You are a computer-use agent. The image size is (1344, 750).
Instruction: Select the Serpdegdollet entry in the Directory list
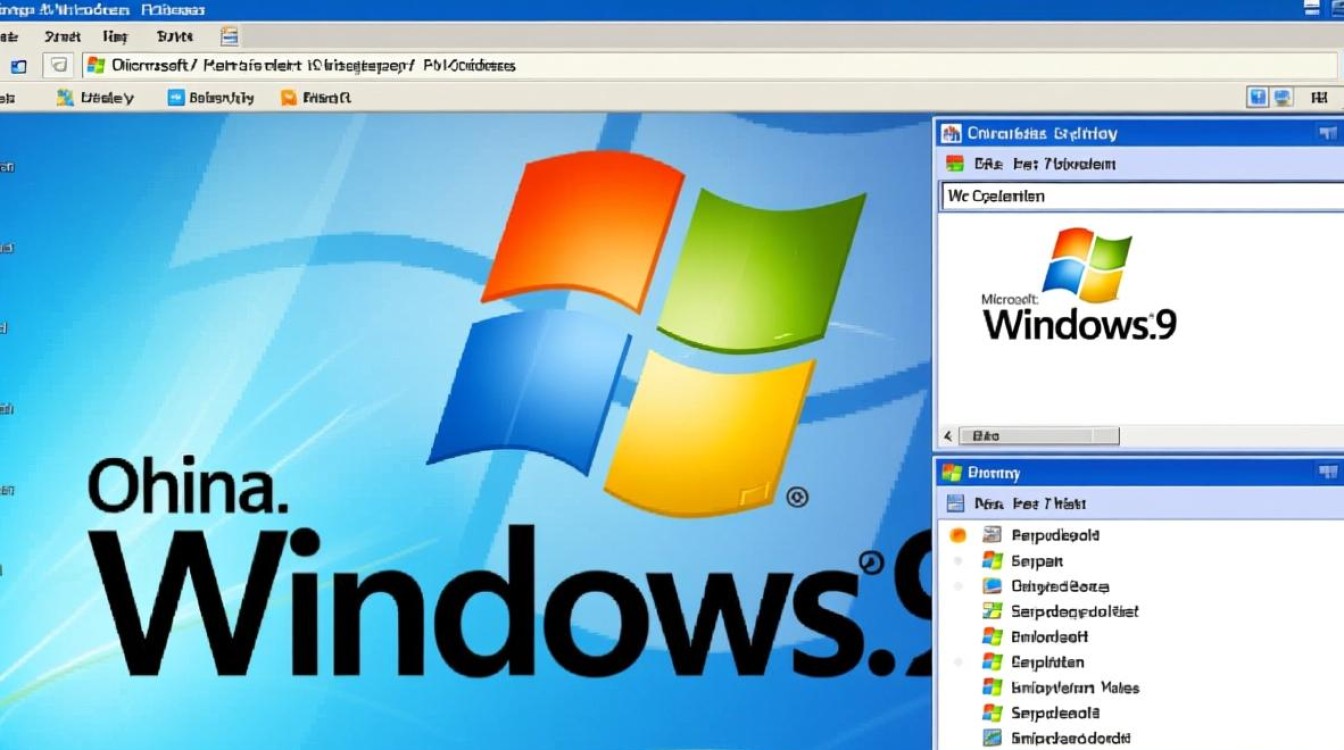[x=1073, y=611]
